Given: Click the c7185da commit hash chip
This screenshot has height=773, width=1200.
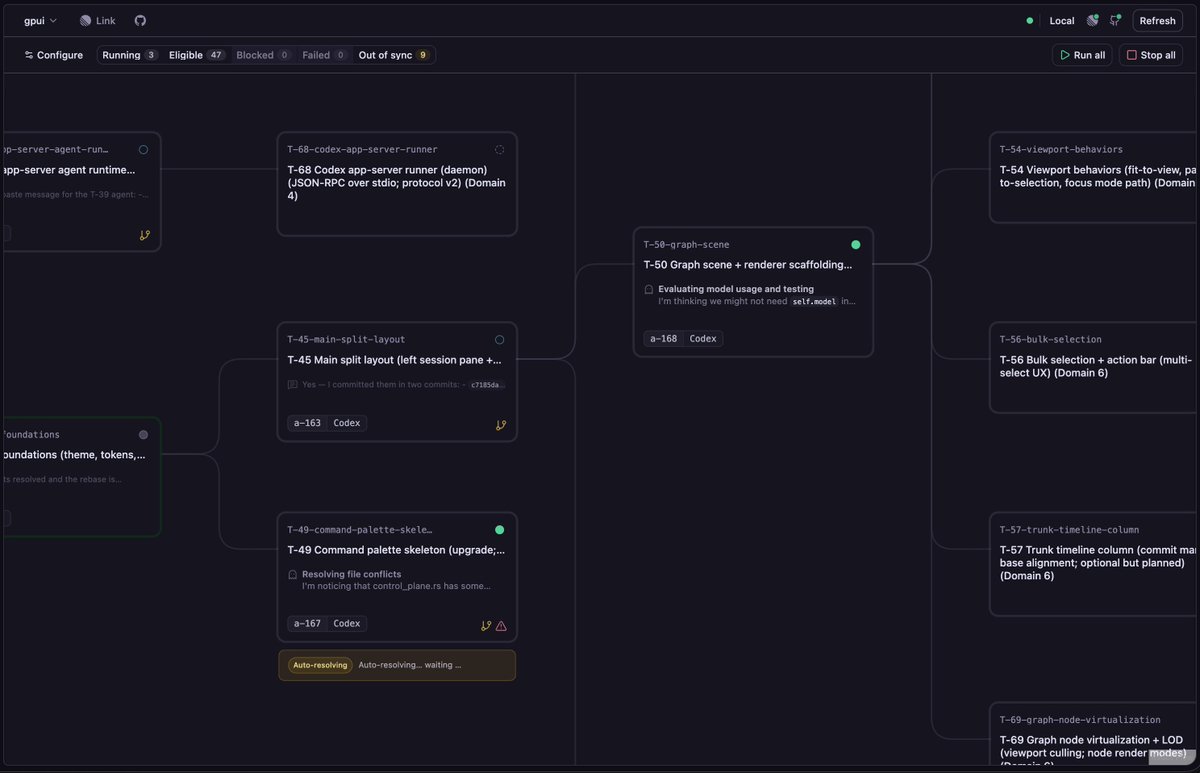Looking at the screenshot, I should click(x=488, y=384).
